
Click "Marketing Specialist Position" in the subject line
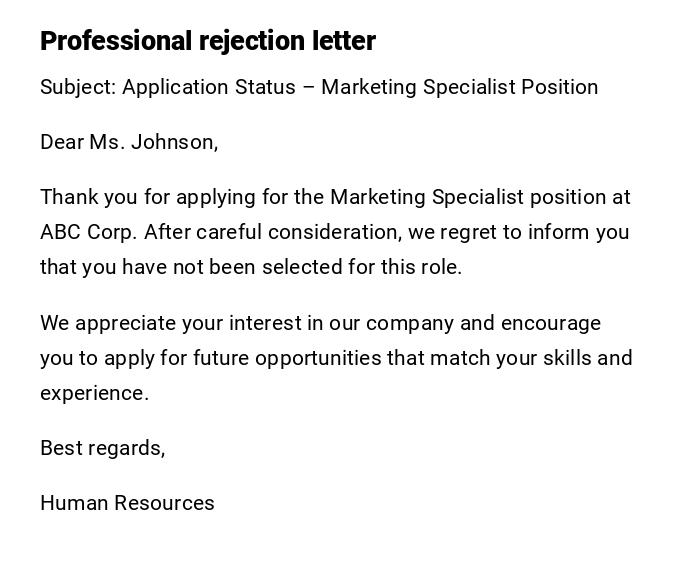(459, 87)
